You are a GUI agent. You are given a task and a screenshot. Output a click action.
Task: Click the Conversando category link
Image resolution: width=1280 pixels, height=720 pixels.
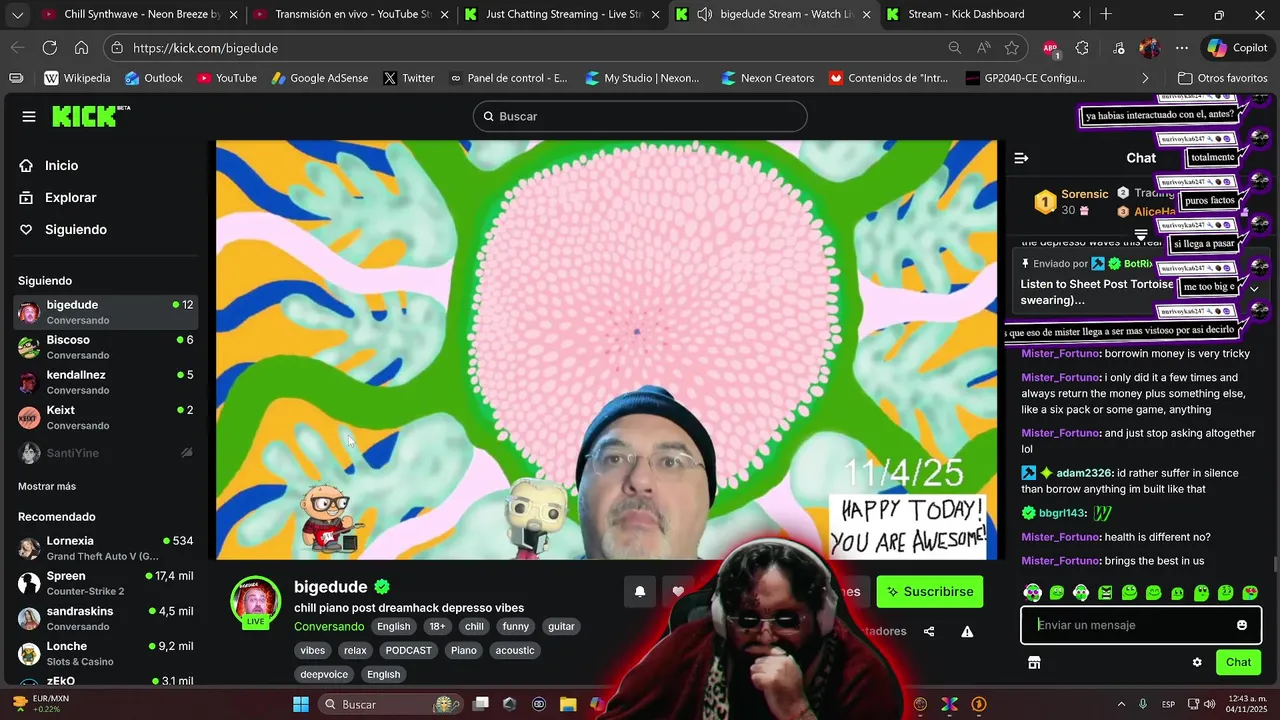tap(329, 626)
